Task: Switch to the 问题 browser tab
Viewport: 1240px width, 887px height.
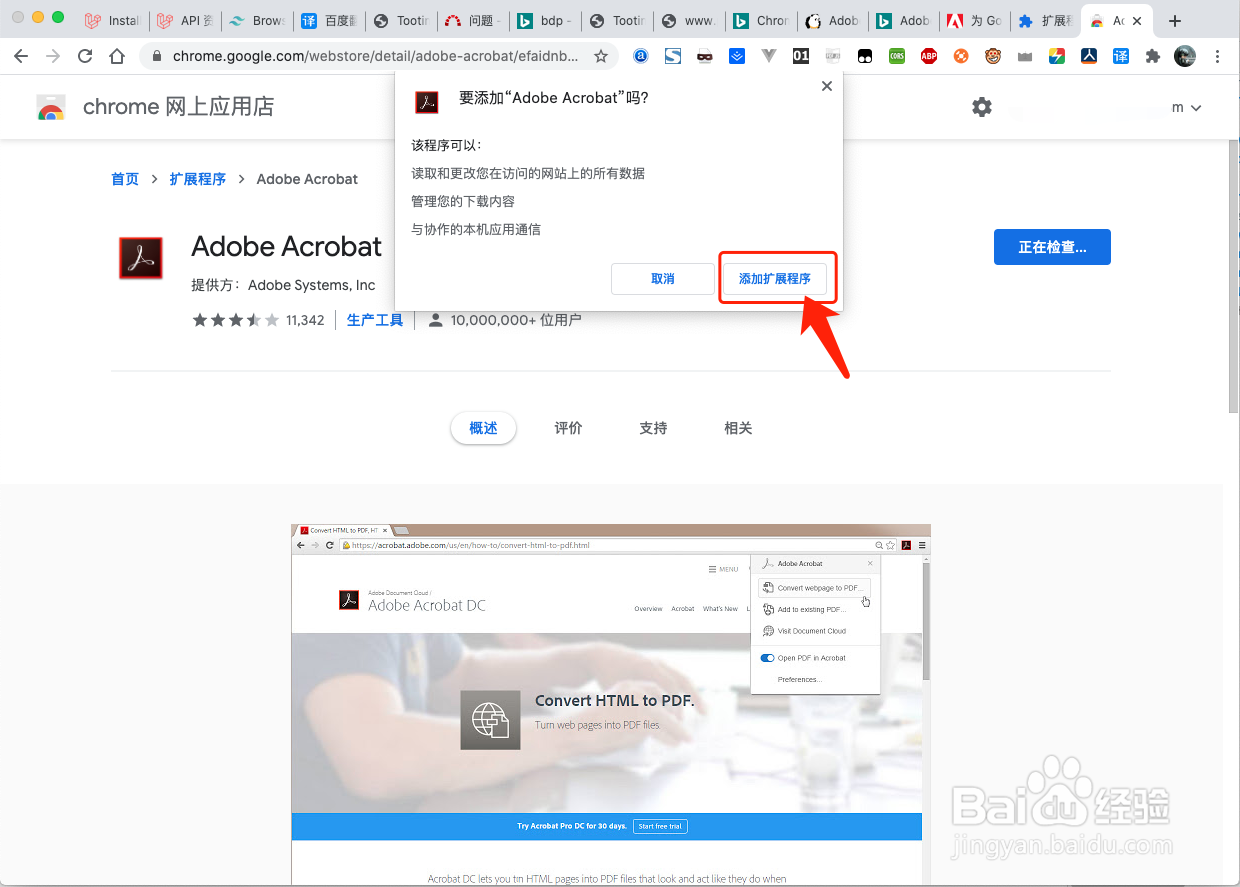Action: click(473, 21)
